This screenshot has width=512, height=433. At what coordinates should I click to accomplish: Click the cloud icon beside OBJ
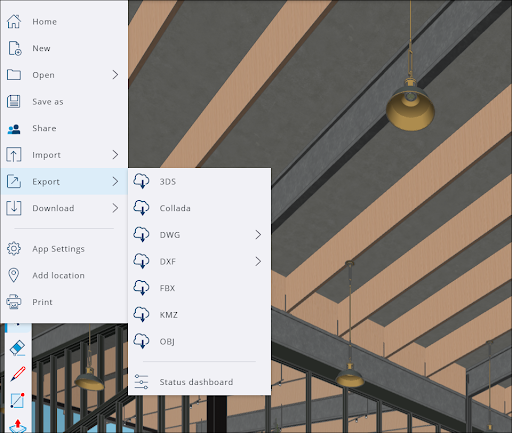(x=141, y=341)
